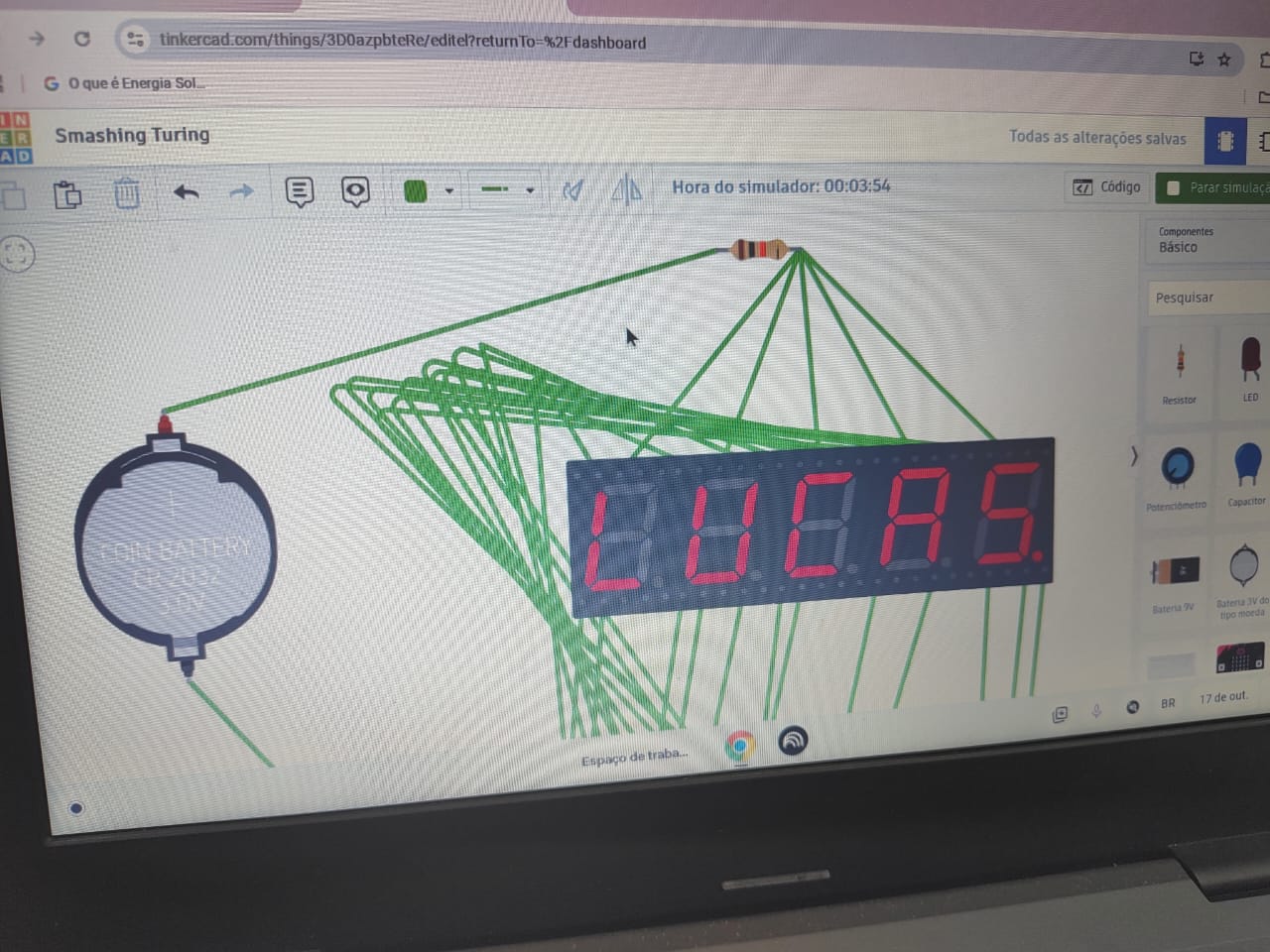The height and width of the screenshot is (952, 1270).
Task: Click the trash delete icon
Action: pyautogui.click(x=127, y=192)
